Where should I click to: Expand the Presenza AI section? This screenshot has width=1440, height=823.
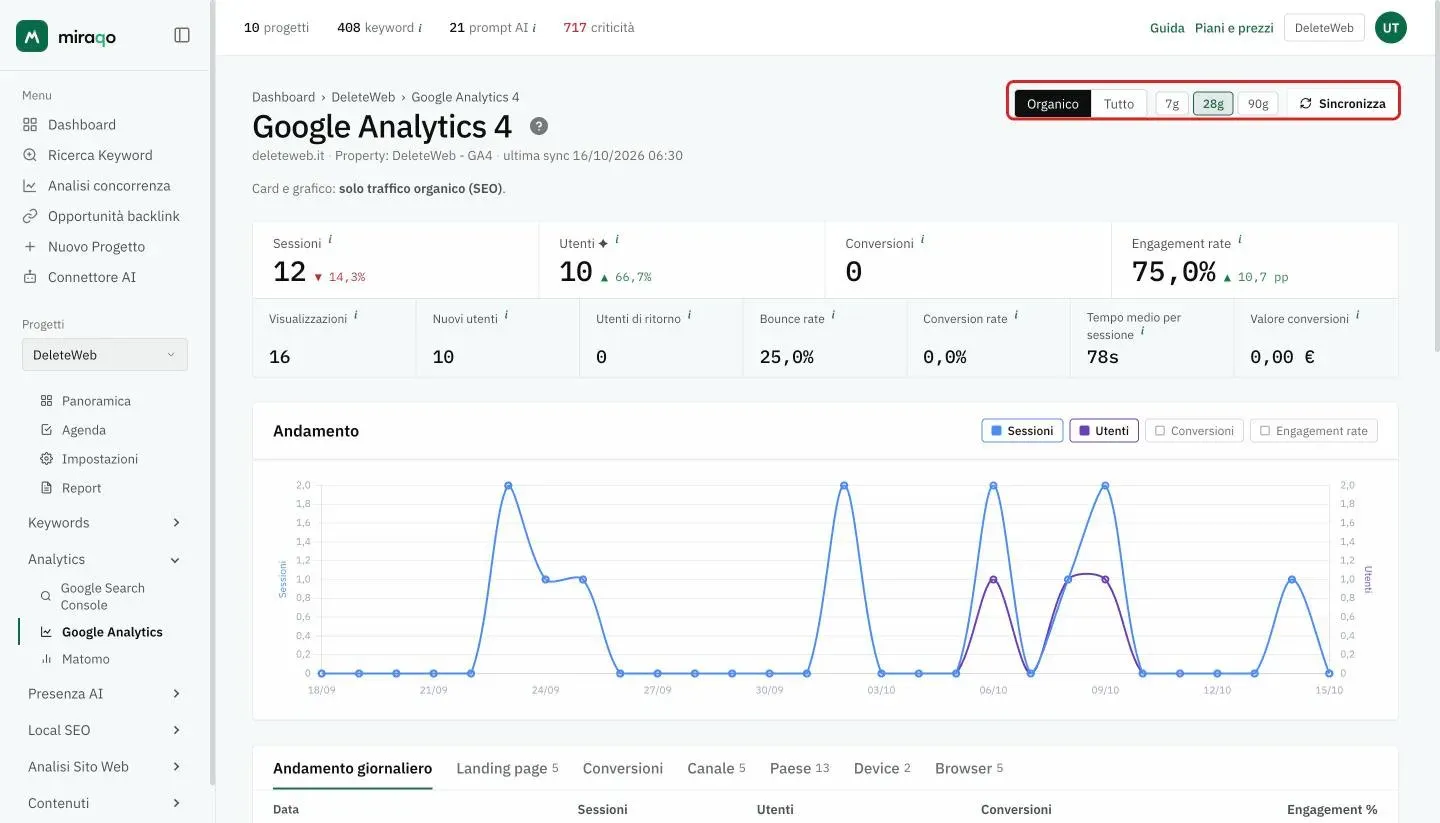click(105, 694)
